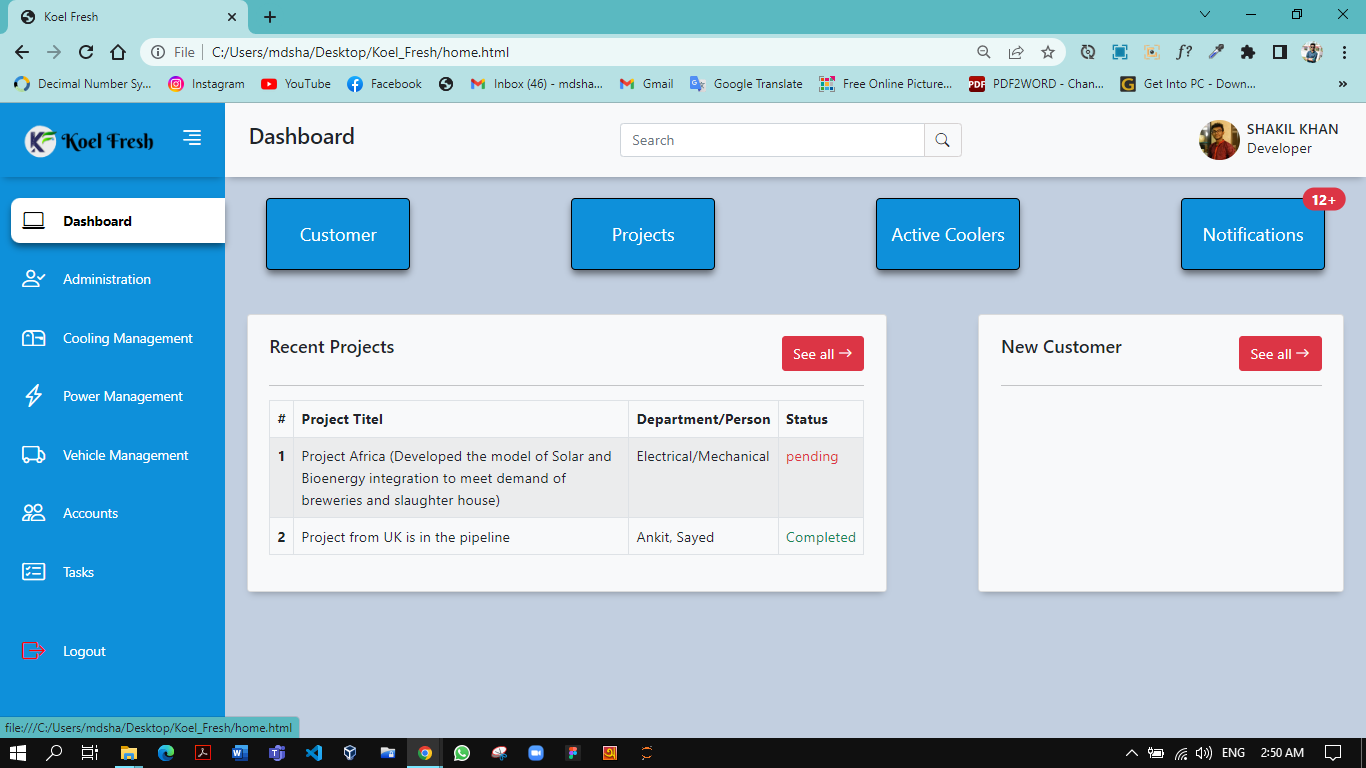Open the tab search chevron
The image size is (1366, 768).
(x=1205, y=14)
